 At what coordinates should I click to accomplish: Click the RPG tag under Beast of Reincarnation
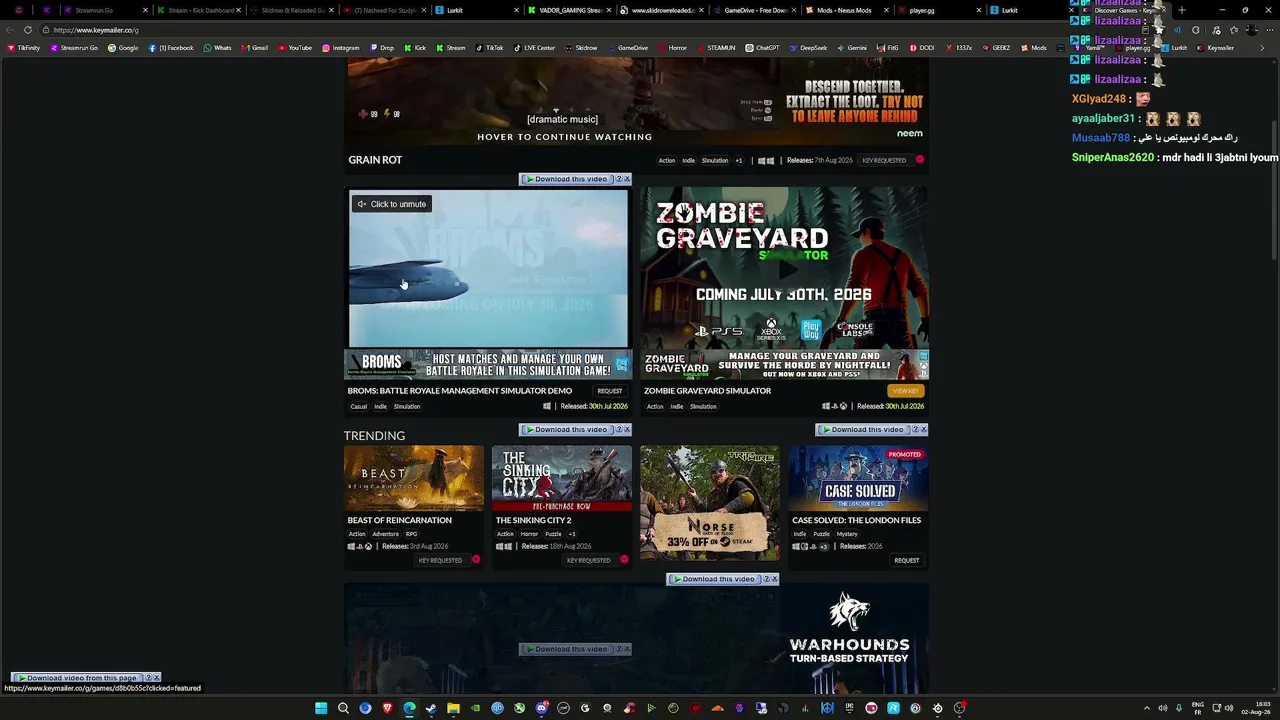[x=411, y=534]
